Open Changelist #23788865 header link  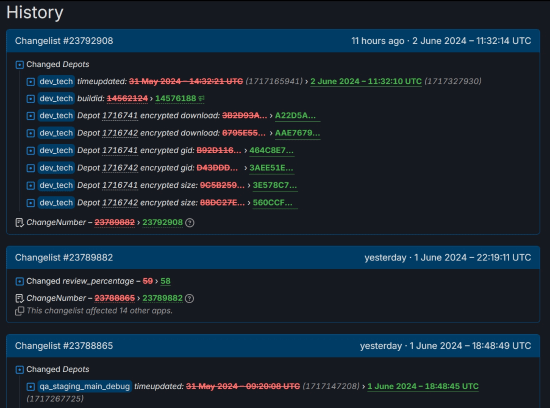pyautogui.click(x=64, y=346)
